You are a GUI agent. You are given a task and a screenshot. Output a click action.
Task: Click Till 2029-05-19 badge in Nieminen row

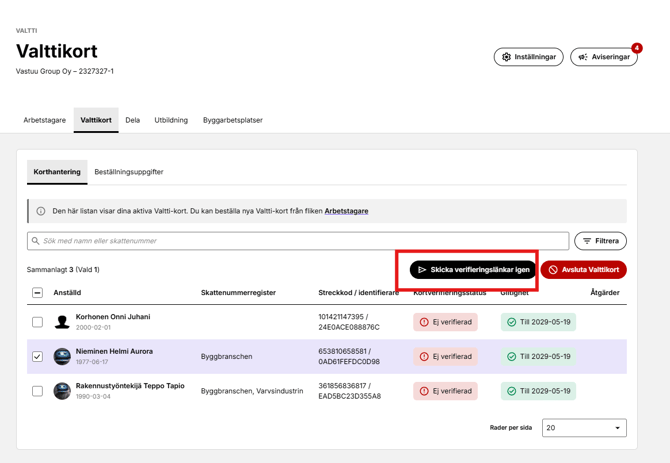(x=538, y=356)
